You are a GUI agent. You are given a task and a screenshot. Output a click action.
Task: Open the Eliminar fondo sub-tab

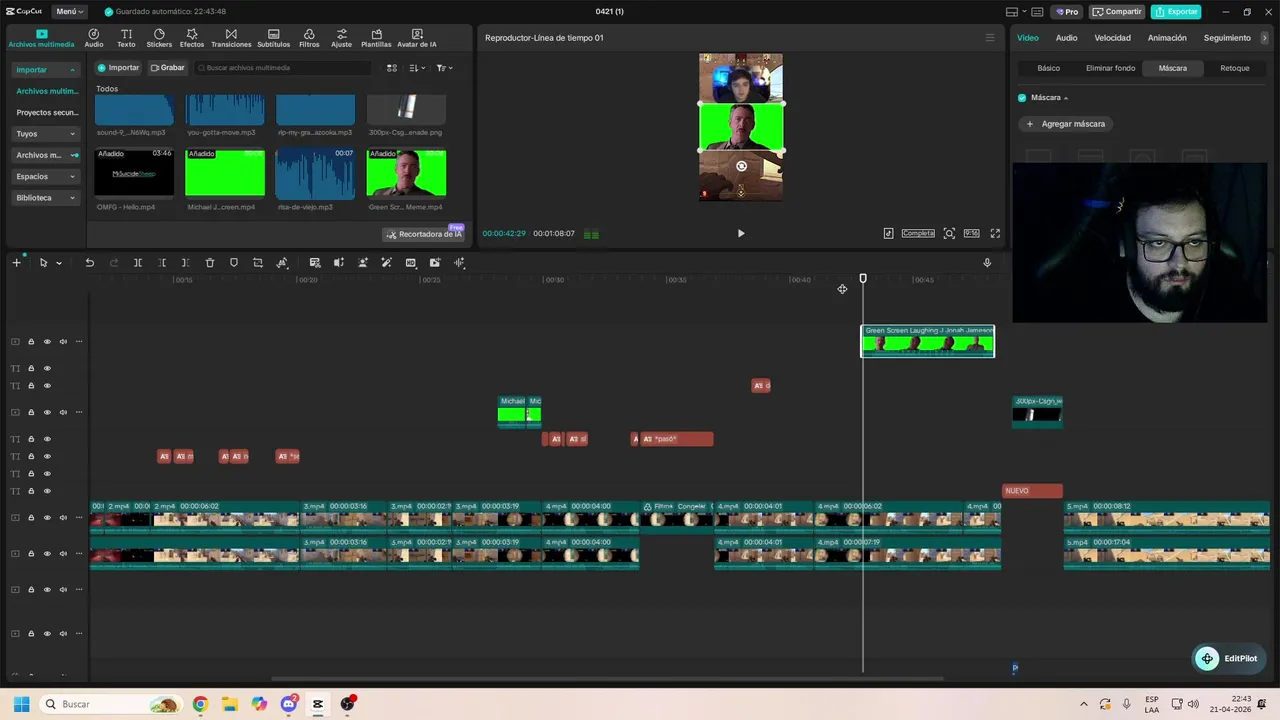pos(1111,68)
